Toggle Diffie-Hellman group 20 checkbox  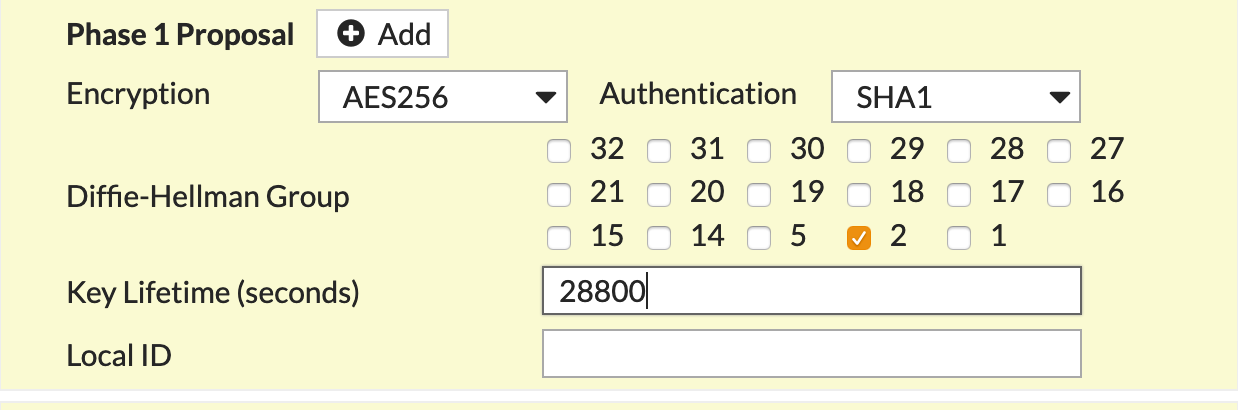[x=659, y=194]
